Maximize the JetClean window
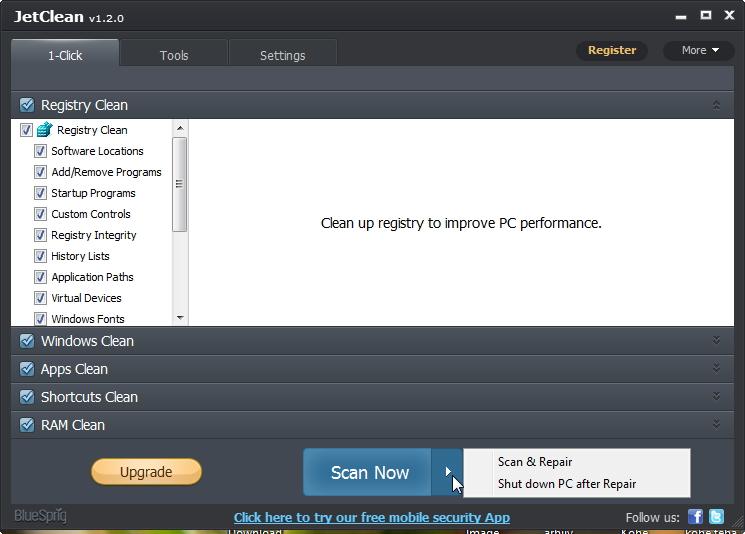The height and width of the screenshot is (534, 745). coord(705,15)
